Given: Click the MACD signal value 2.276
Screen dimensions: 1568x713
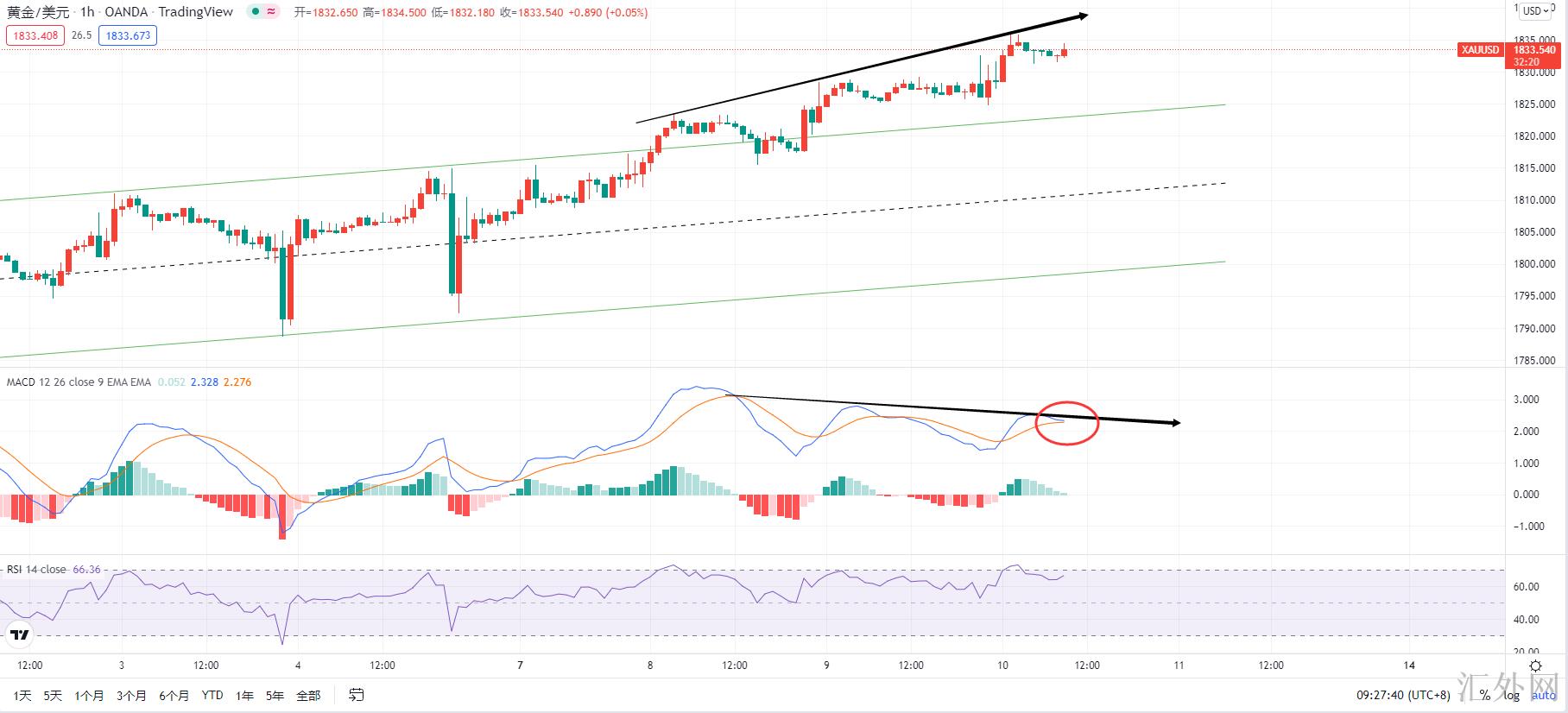Looking at the screenshot, I should (237, 382).
